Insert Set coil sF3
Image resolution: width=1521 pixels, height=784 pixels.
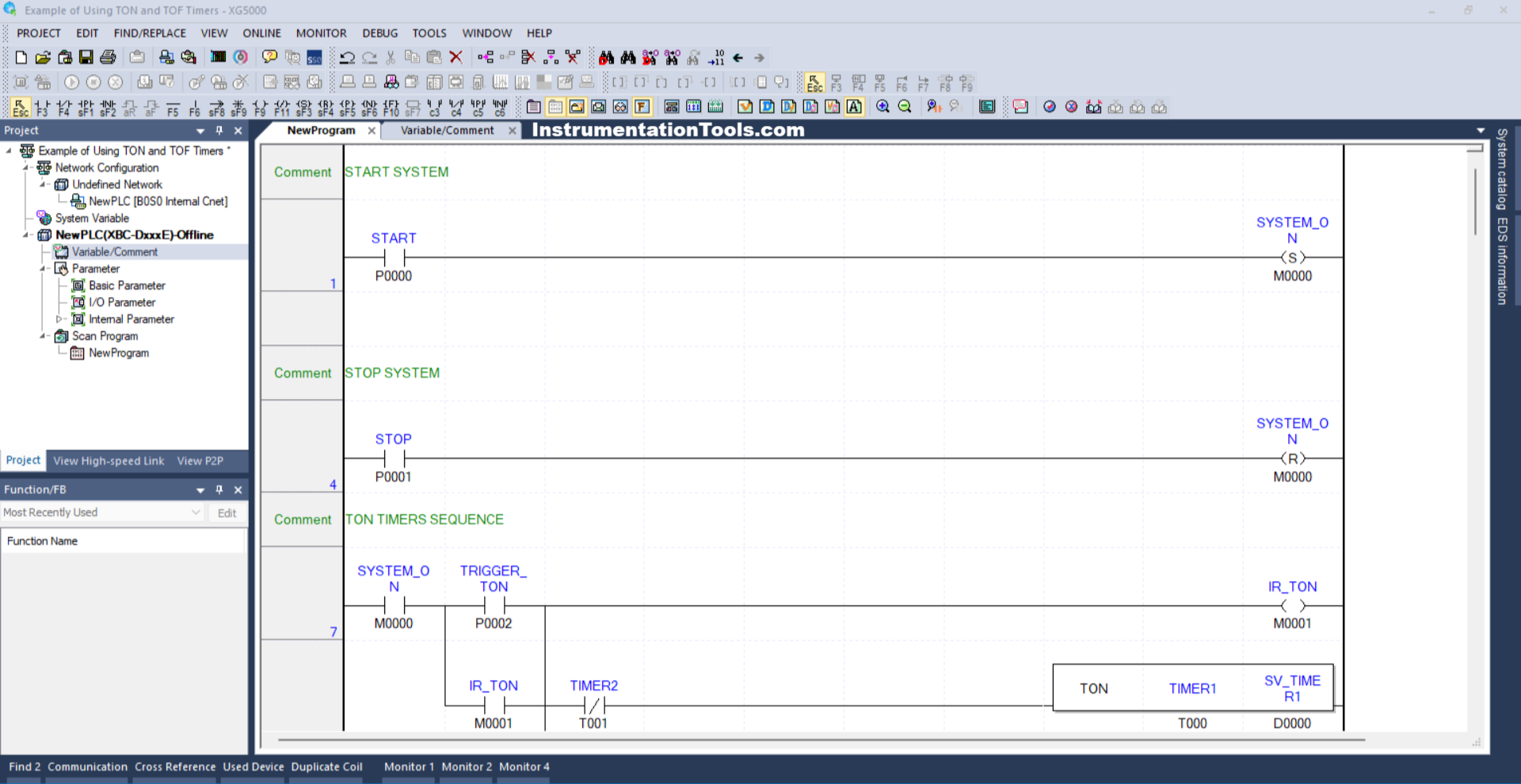[x=303, y=107]
